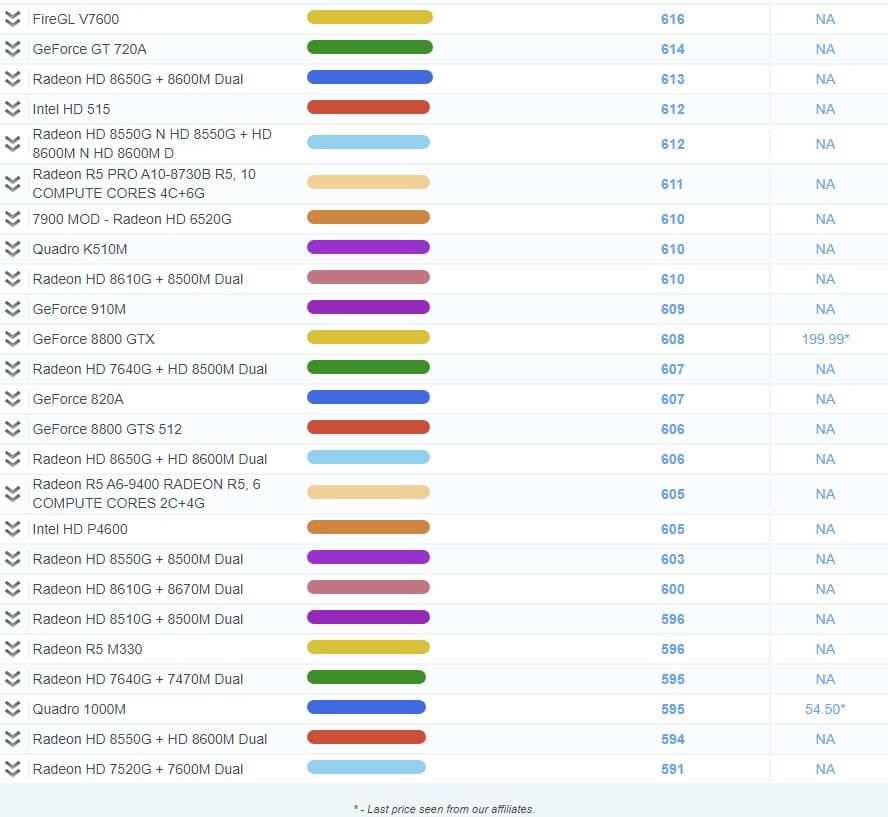Open Radeon HD 8550G + HD 8600M Dual link

tap(150, 739)
